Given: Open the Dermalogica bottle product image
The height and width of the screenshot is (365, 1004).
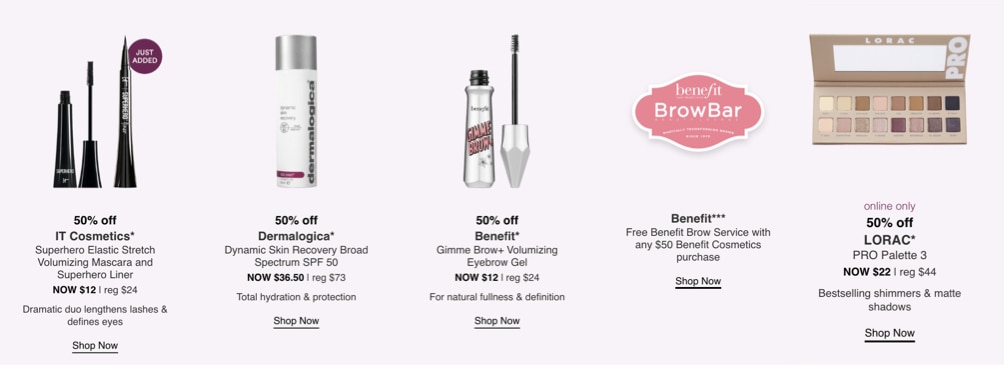Looking at the screenshot, I should (x=296, y=111).
